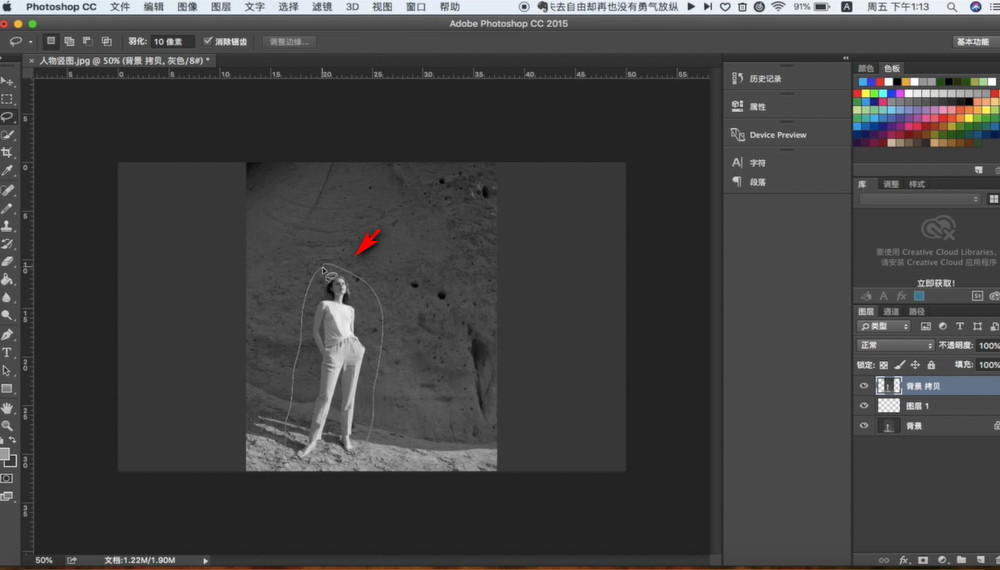Choose Add to Selection mode
Viewport: 1000px width, 570px height.
tap(70, 41)
